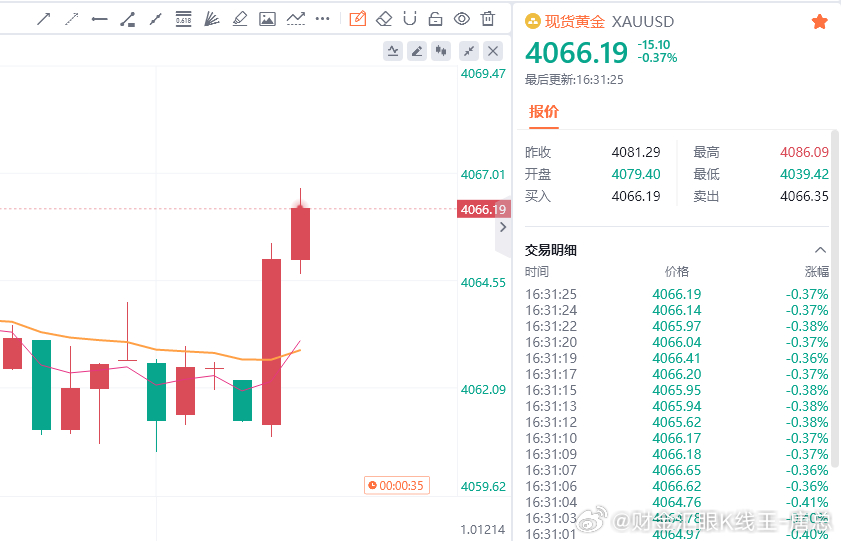Click the 4069.47 price axis label
Screen dimensions: 841x541
tap(483, 74)
